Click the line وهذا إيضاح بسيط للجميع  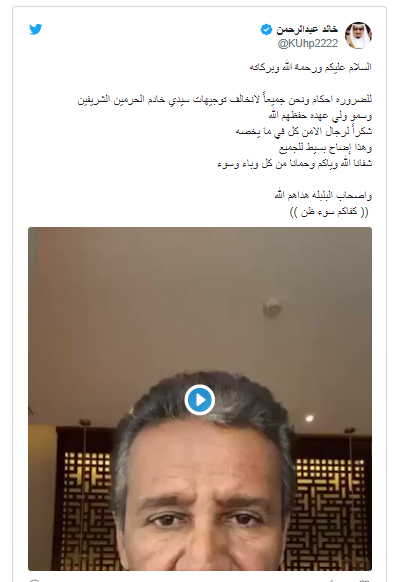coord(325,148)
